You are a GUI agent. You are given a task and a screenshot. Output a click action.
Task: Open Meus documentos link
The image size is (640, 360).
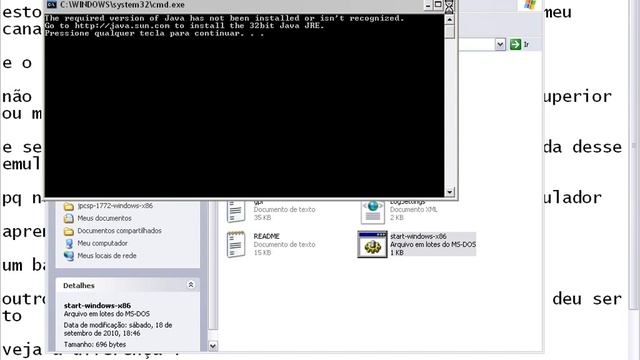104,218
